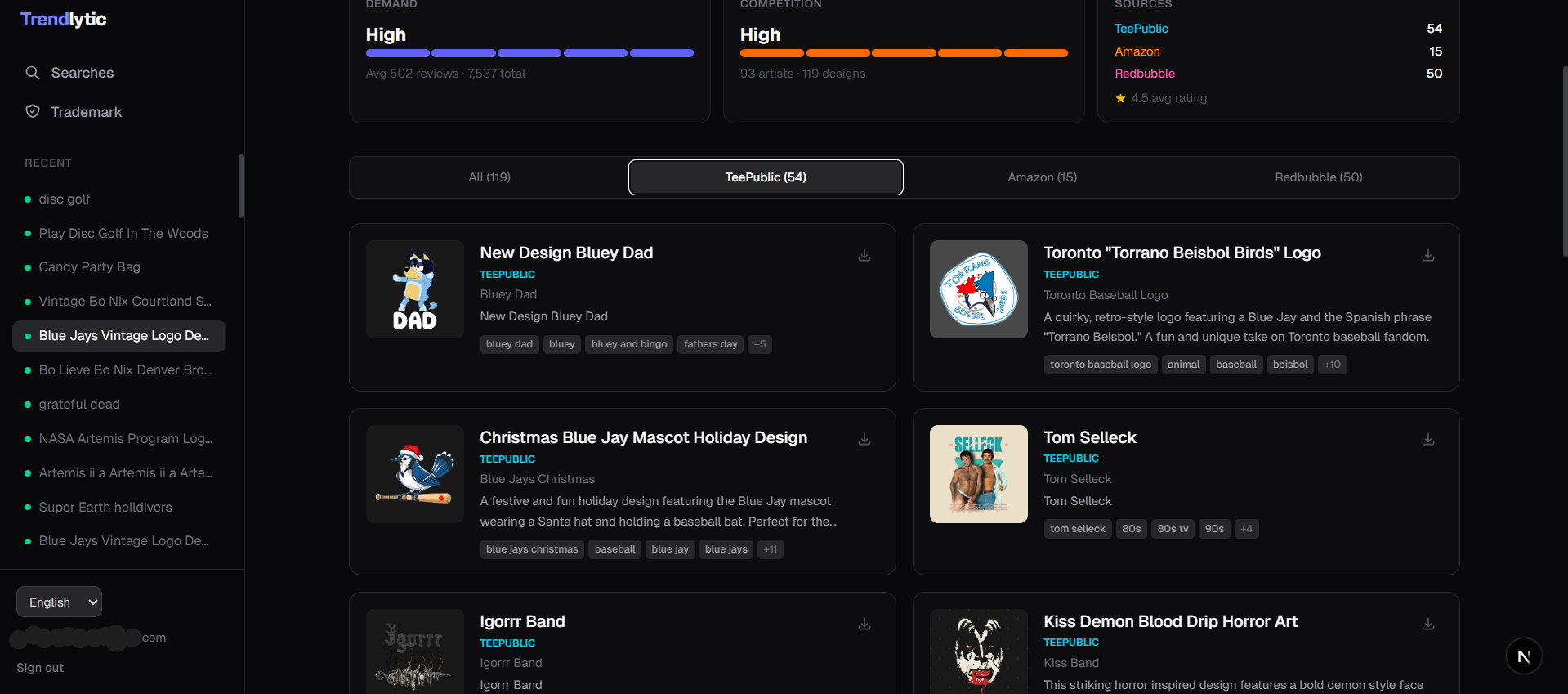This screenshot has height=694, width=1568.
Task: Click download icon for Christmas Blue Jay Mascot
Action: click(864, 440)
